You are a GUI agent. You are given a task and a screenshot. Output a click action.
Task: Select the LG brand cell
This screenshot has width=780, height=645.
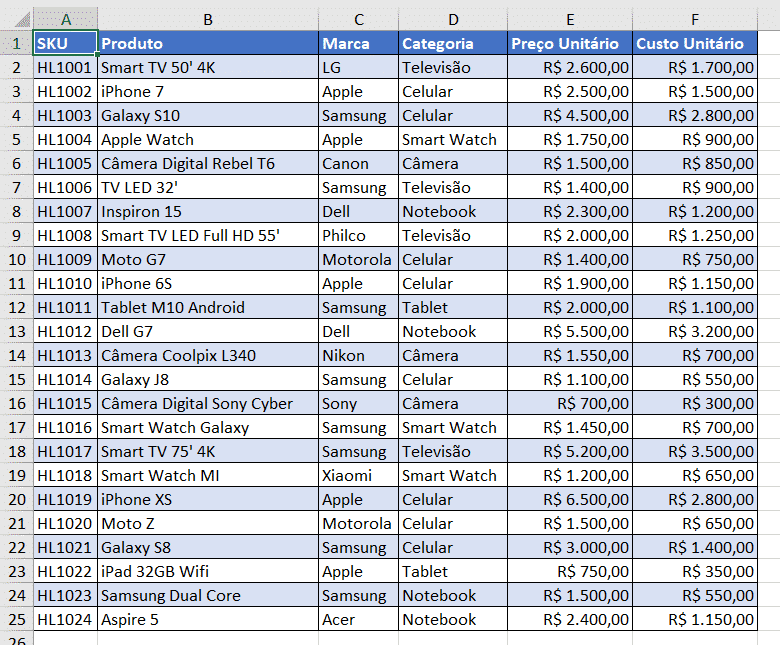(x=359, y=67)
